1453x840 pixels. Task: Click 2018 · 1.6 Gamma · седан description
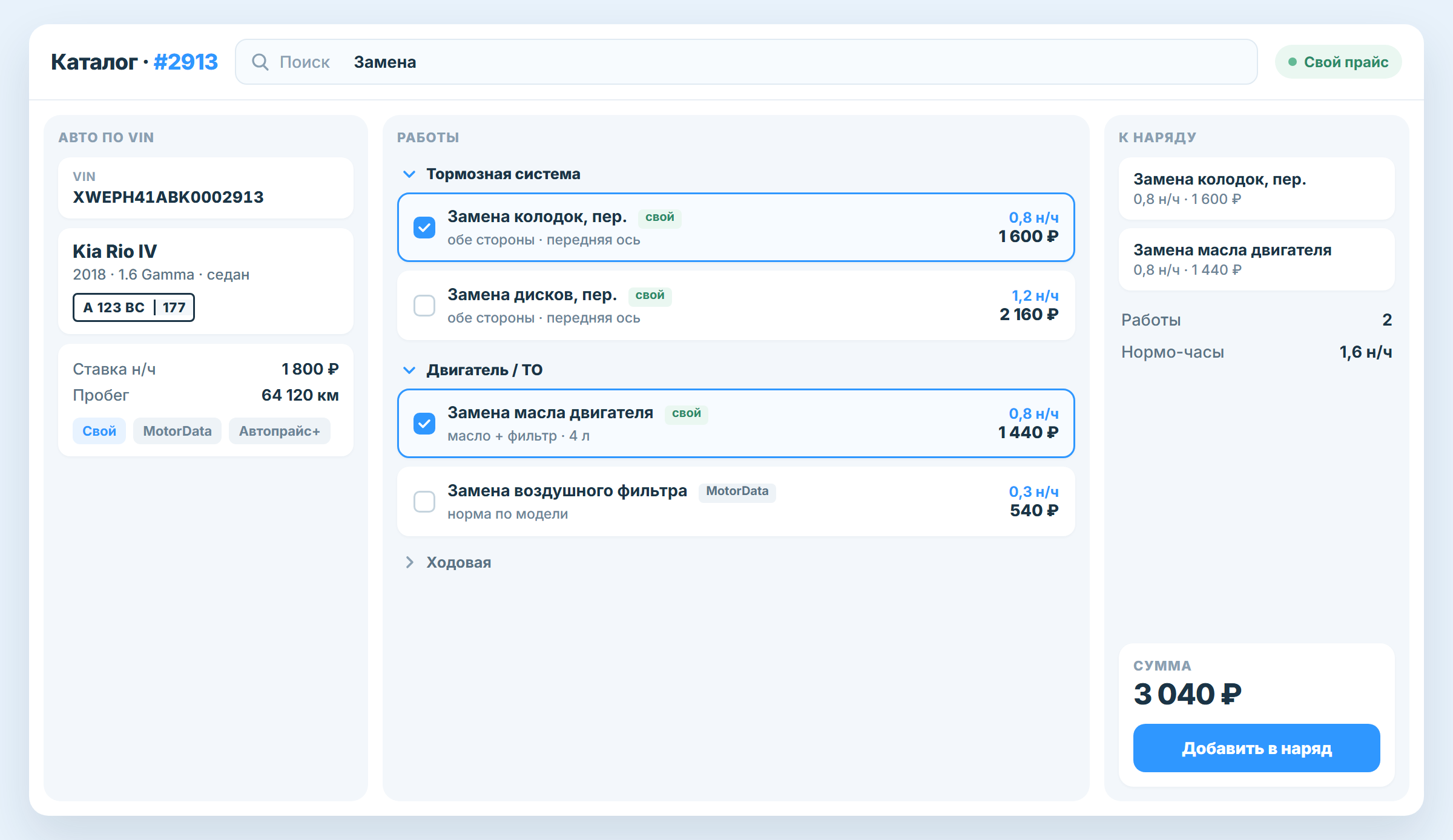pos(161,275)
